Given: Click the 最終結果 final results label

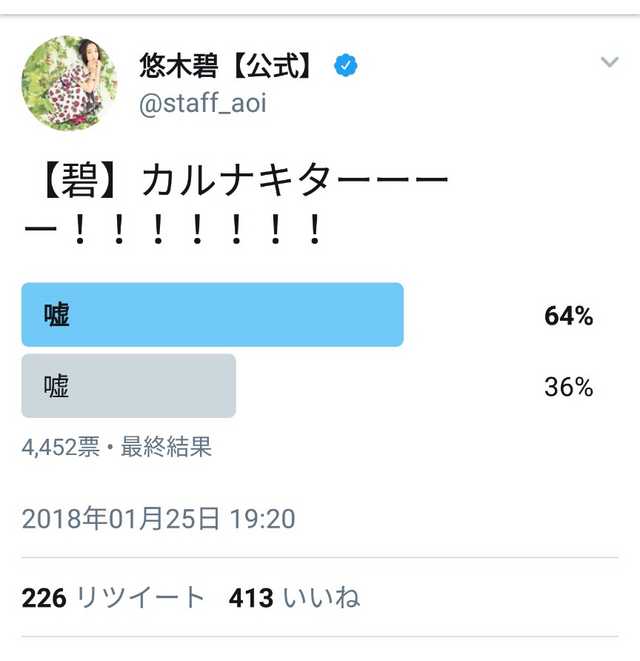Looking at the screenshot, I should click(166, 447).
